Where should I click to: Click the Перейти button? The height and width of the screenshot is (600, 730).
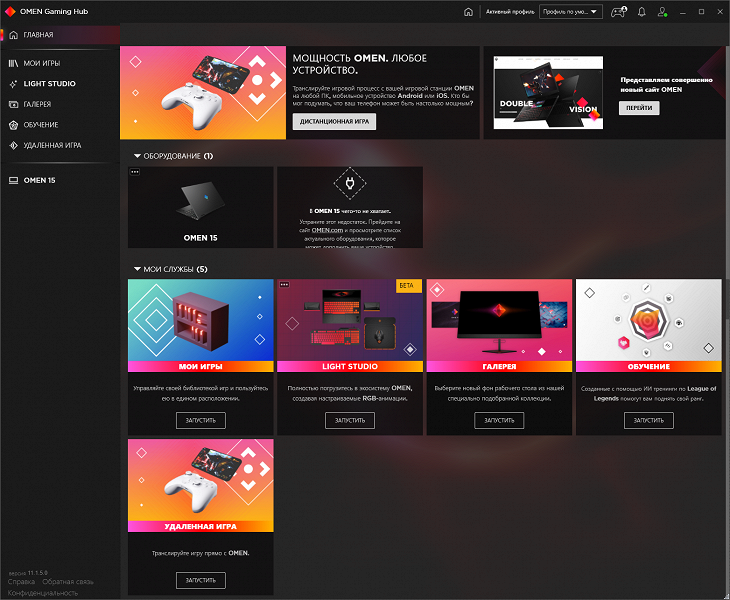pyautogui.click(x=639, y=108)
